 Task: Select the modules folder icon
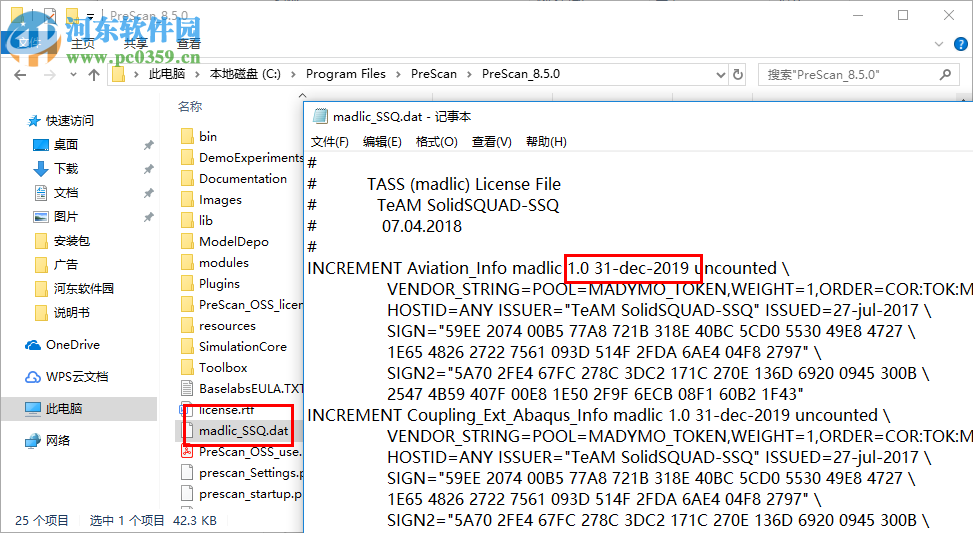click(187, 262)
